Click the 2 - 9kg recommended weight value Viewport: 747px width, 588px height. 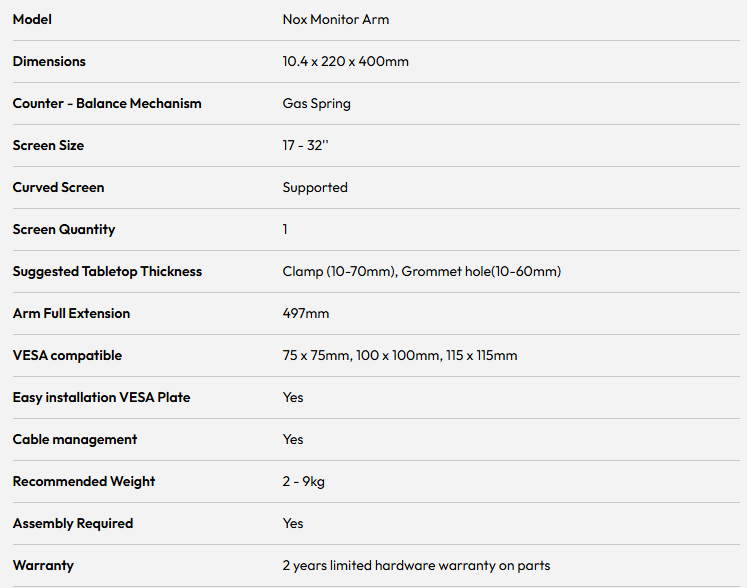303,481
